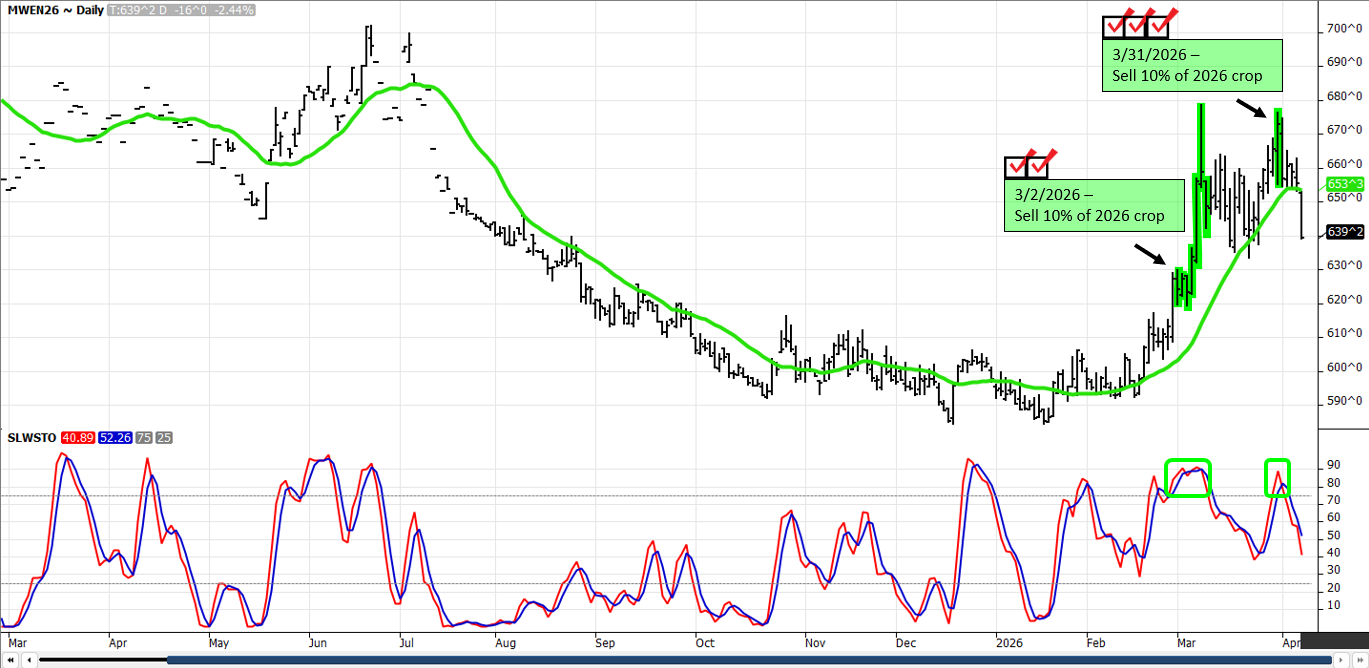Click the jump-to-end double arrow in scrollbar
This screenshot has width=1369, height=668.
(1359, 660)
